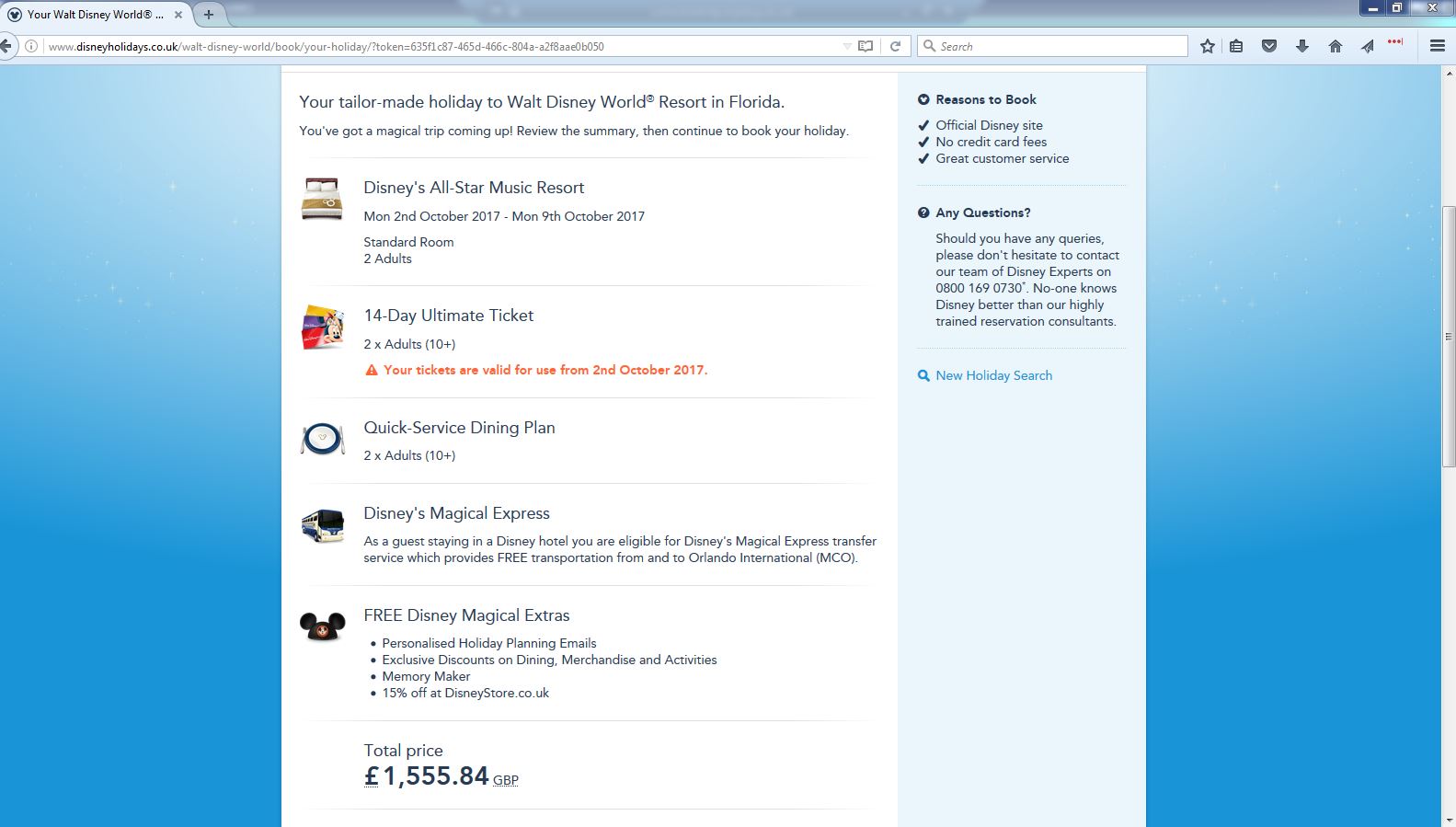Click the hotel bed icon
Viewport: 1456px width, 827px height.
point(322,199)
